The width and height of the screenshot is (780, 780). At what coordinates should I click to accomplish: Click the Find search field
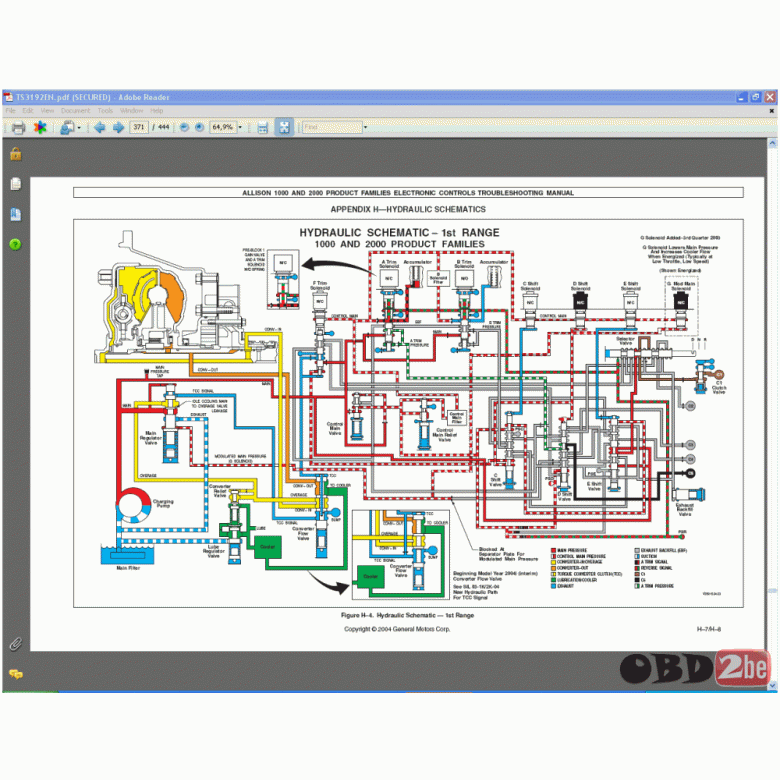(x=332, y=127)
